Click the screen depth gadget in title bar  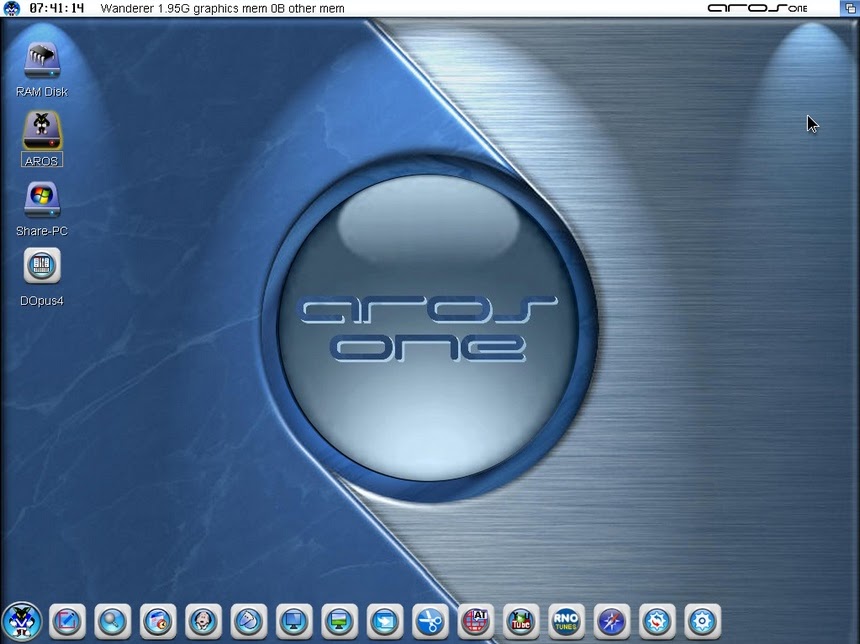click(849, 8)
